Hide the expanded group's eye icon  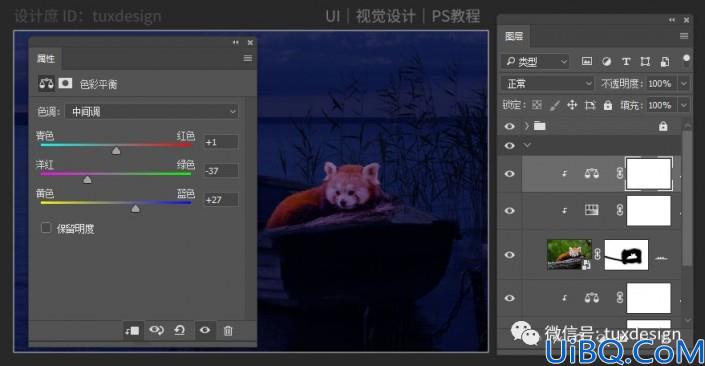click(x=509, y=146)
